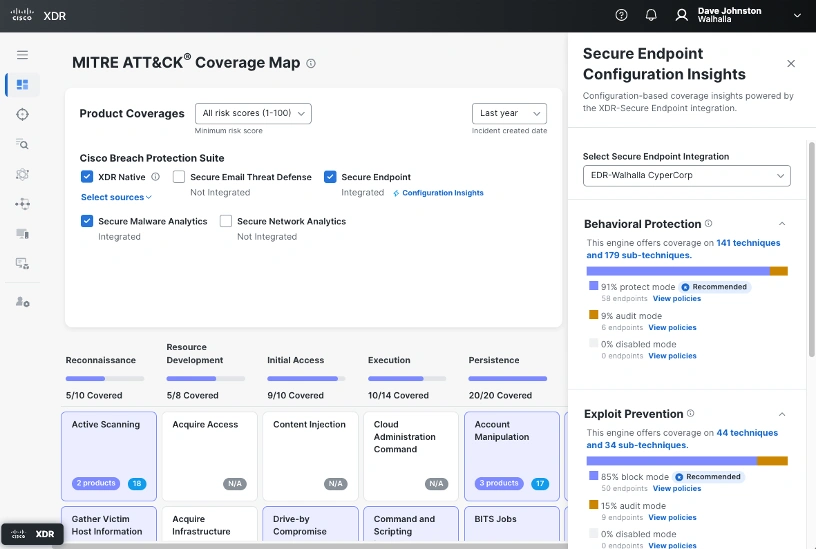
Task: Open View policies for 91% protect mode
Action: pos(677,298)
